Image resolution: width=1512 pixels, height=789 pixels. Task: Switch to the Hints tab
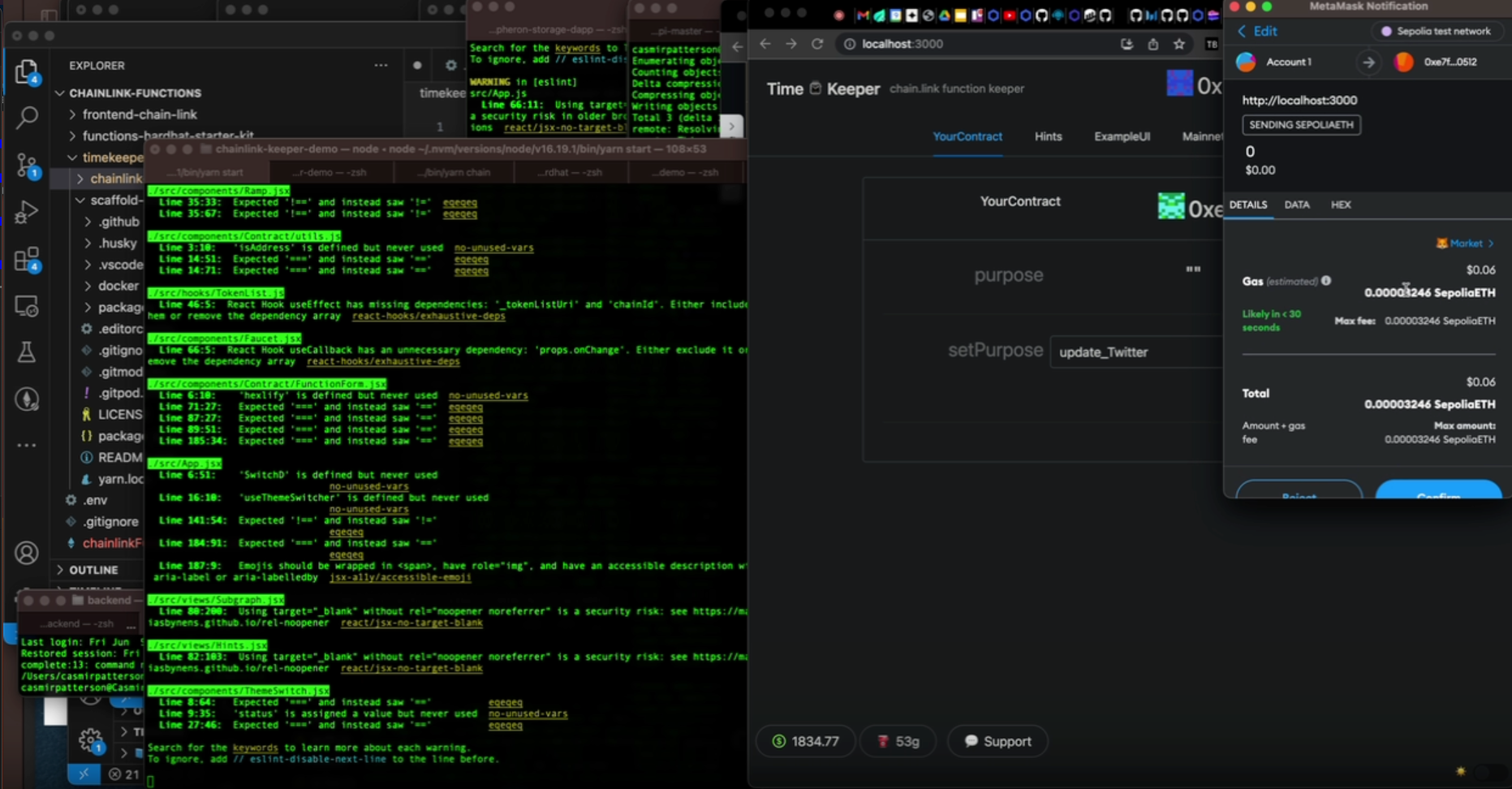tap(1048, 136)
